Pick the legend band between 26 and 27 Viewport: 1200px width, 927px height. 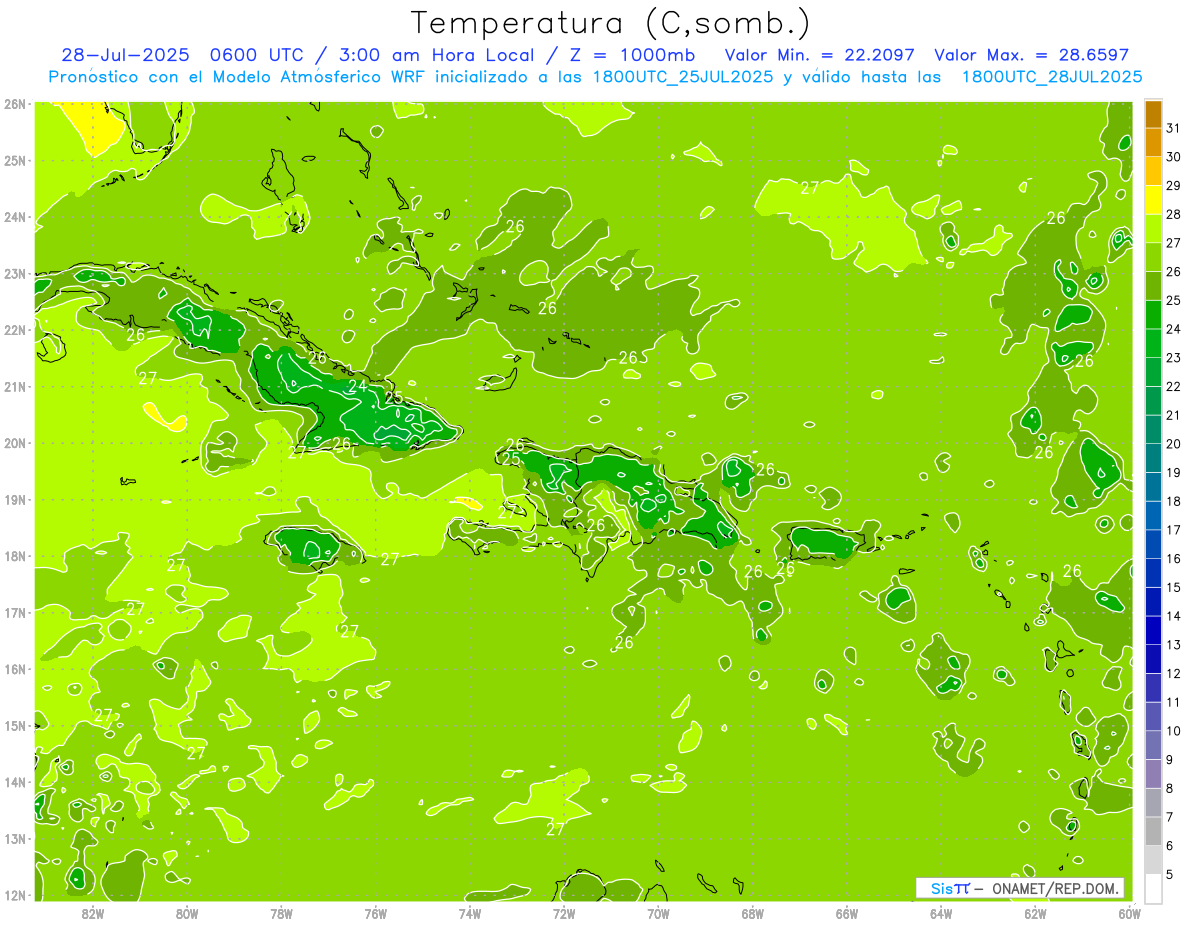click(x=1153, y=258)
